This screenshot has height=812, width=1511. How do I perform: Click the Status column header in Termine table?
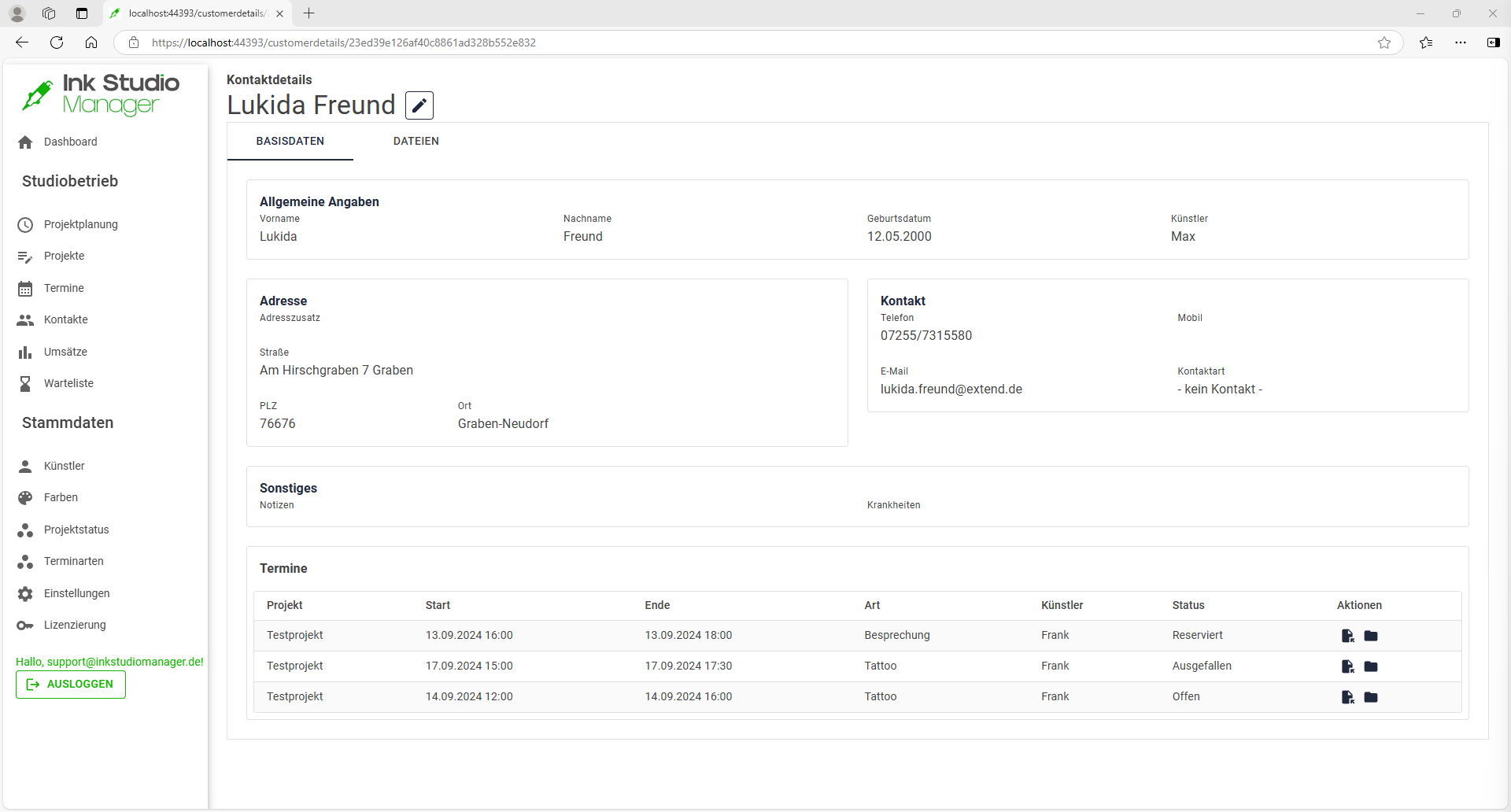point(1188,606)
